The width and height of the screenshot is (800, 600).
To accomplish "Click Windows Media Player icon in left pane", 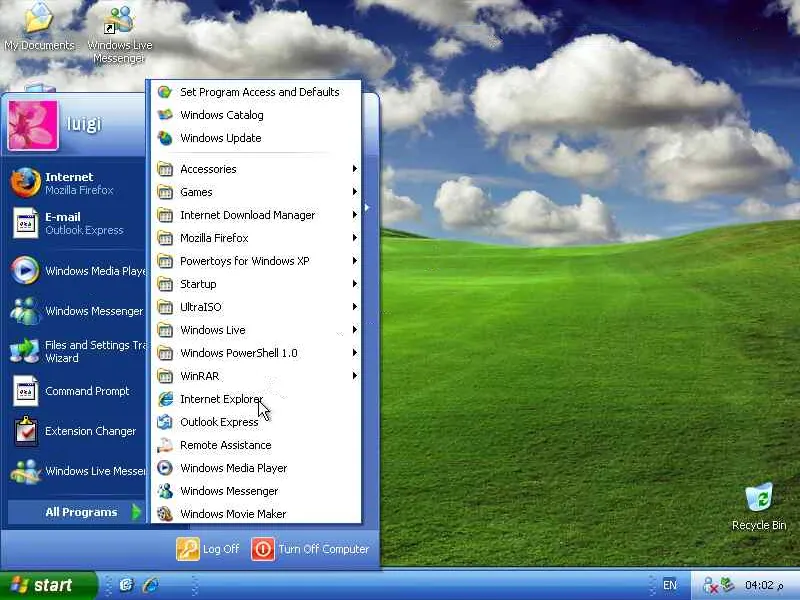I will pos(25,270).
